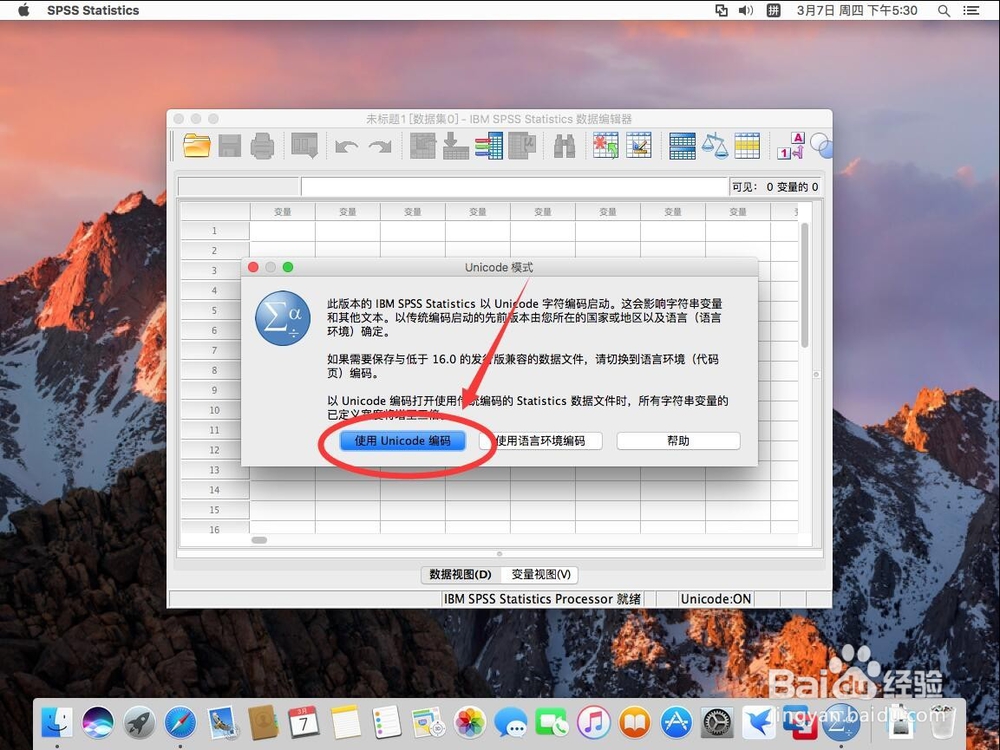Viewport: 1000px width, 750px height.
Task: Click the Unicode:ON status bar entry
Action: point(716,599)
